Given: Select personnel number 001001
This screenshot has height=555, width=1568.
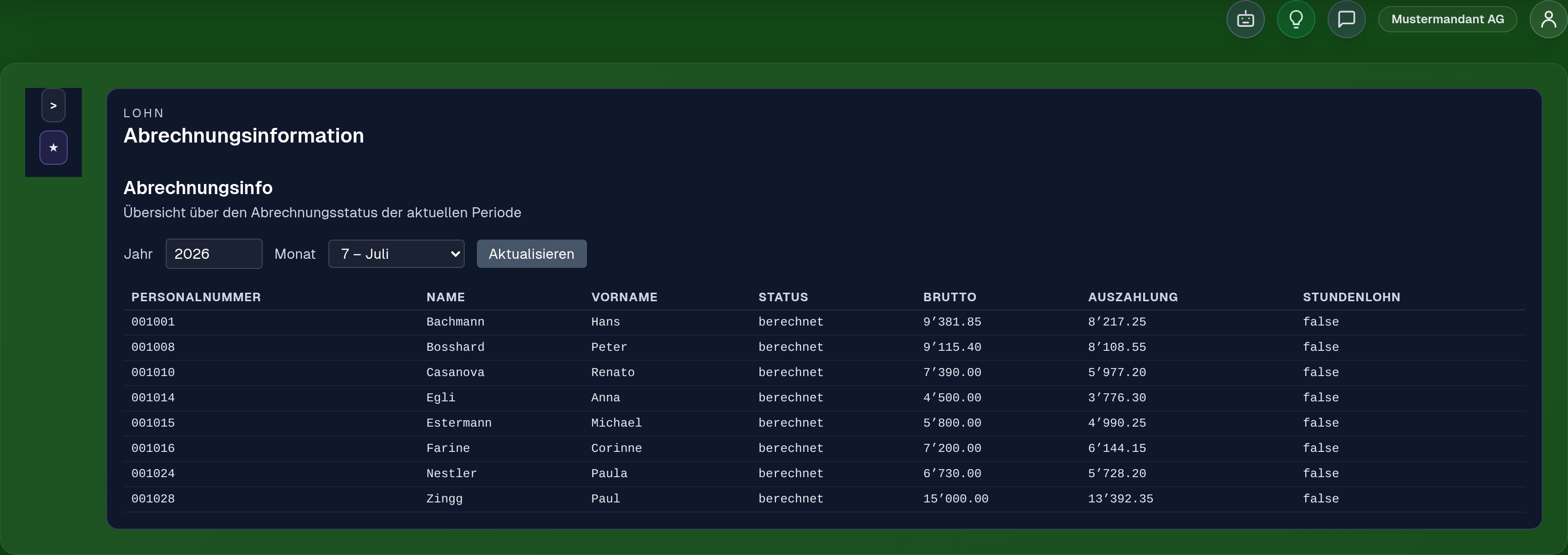Looking at the screenshot, I should click(x=153, y=321).
